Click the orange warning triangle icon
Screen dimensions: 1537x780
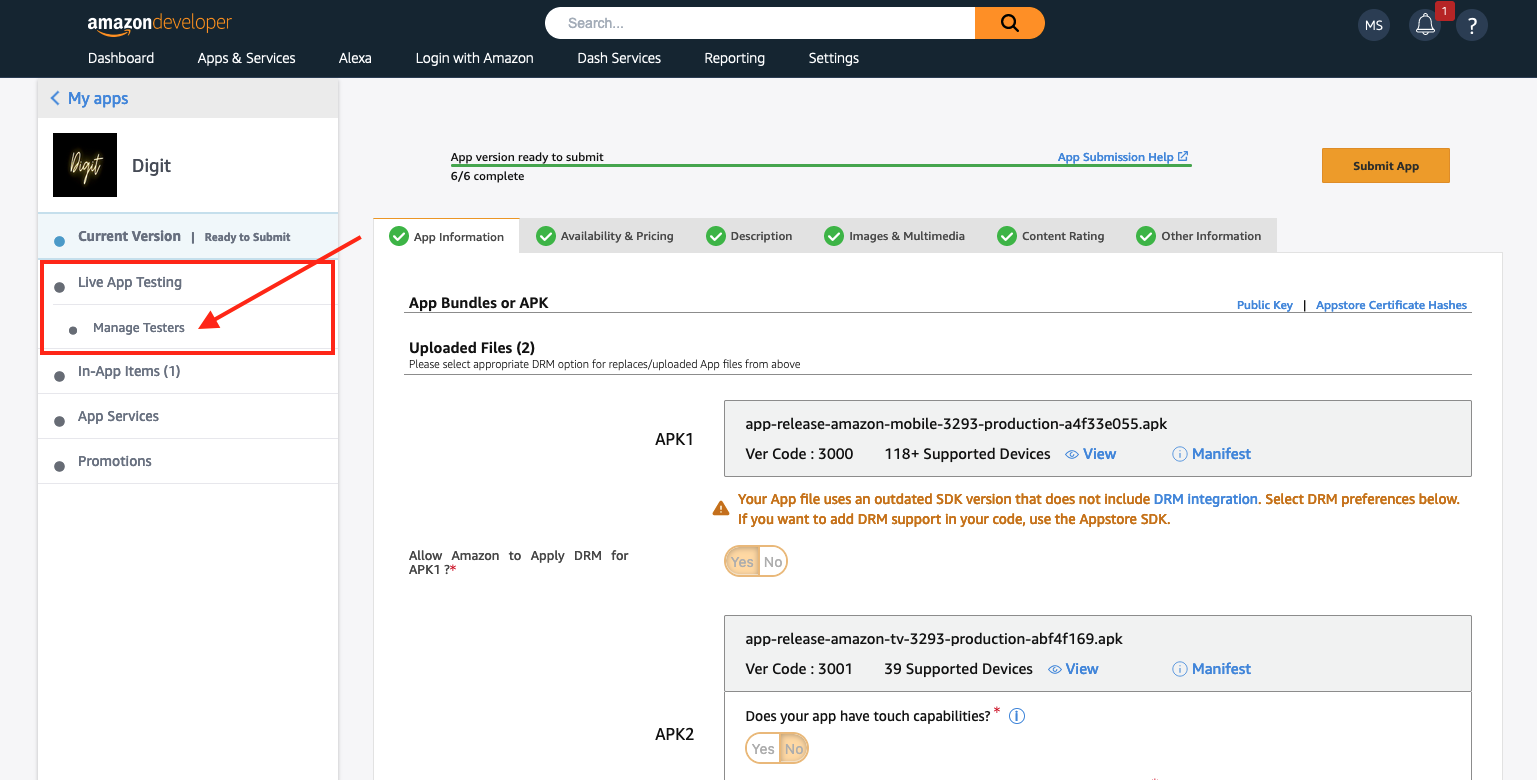tap(721, 508)
